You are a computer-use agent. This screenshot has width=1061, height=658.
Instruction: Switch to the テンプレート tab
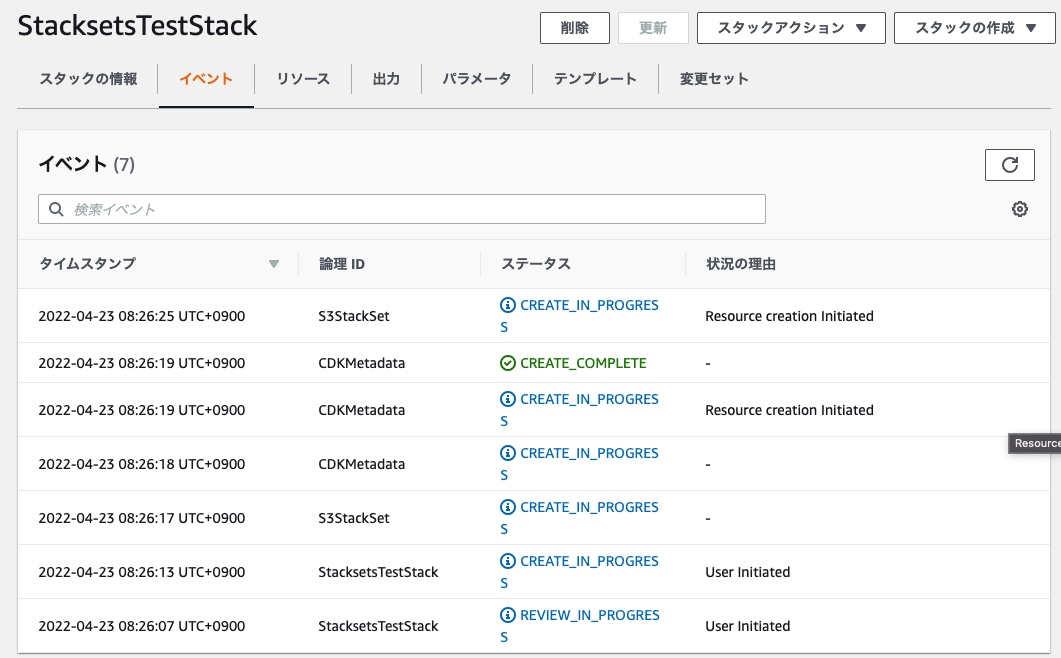[x=595, y=77]
